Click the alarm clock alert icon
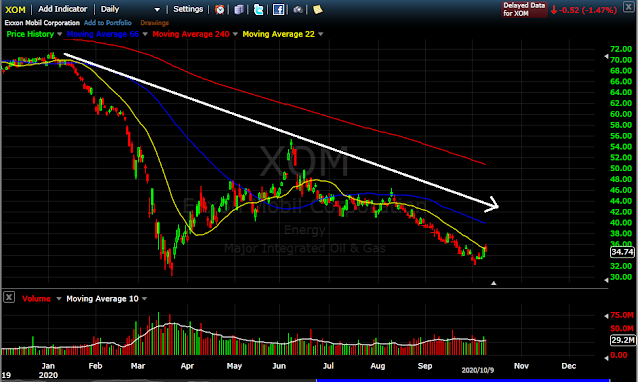638x382 pixels. 219,9
